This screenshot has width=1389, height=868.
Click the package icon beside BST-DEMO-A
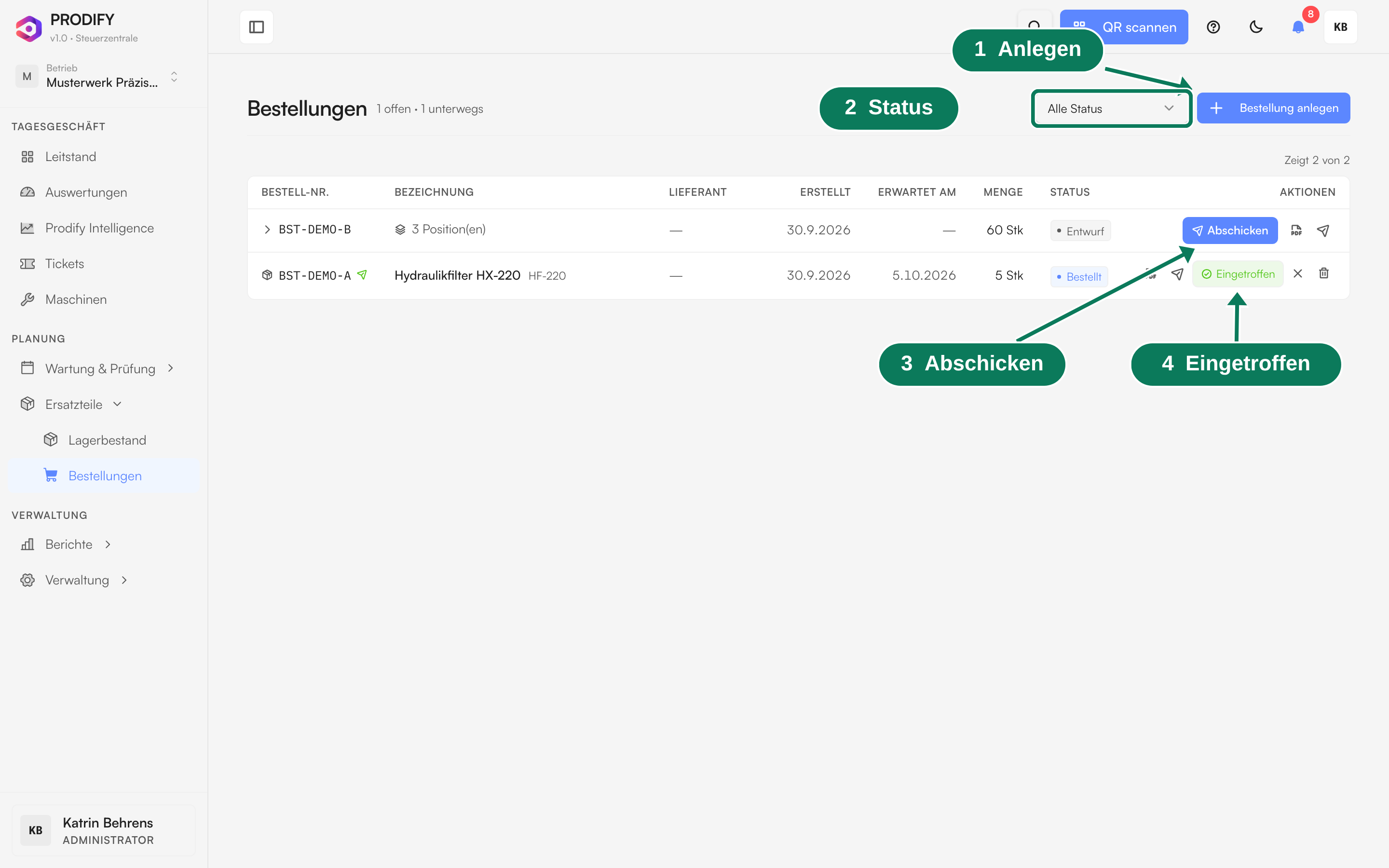267,275
